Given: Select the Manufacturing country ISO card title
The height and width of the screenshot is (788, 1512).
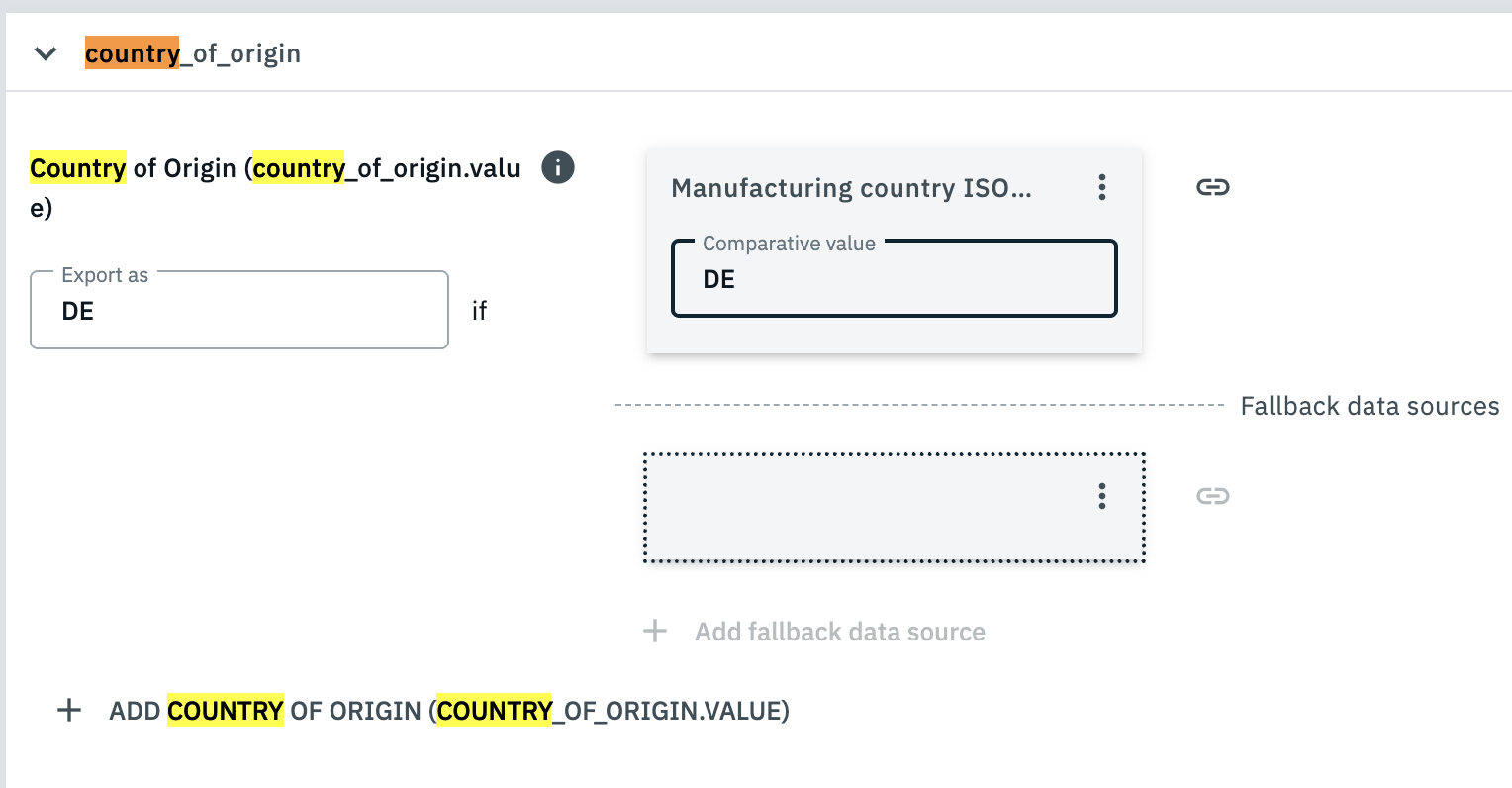Looking at the screenshot, I should (851, 188).
